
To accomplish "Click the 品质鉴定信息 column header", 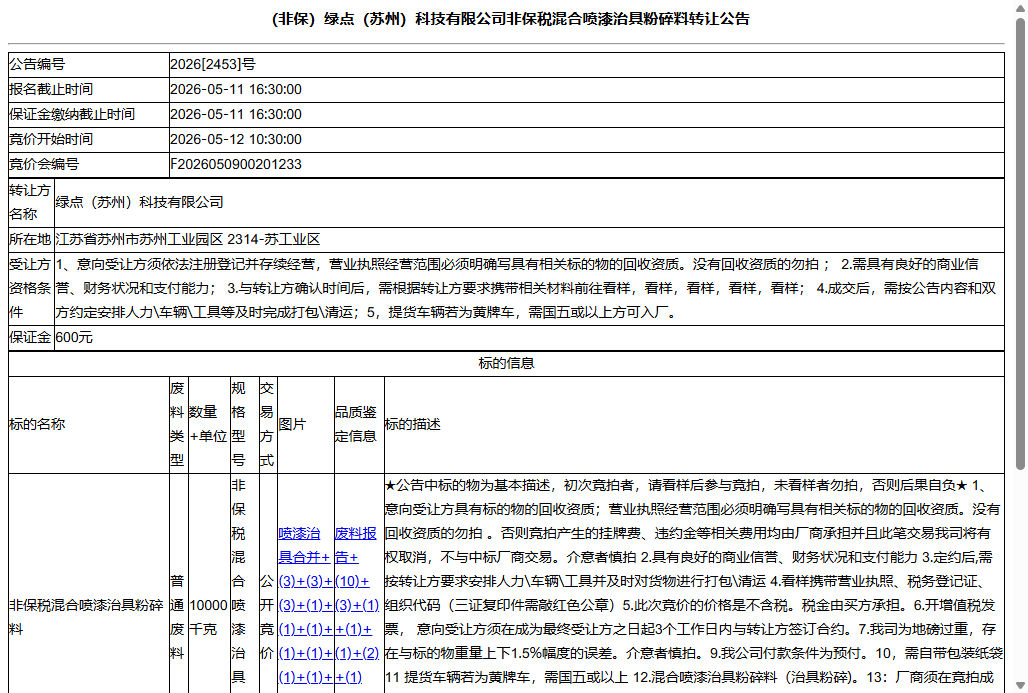I will point(359,425).
